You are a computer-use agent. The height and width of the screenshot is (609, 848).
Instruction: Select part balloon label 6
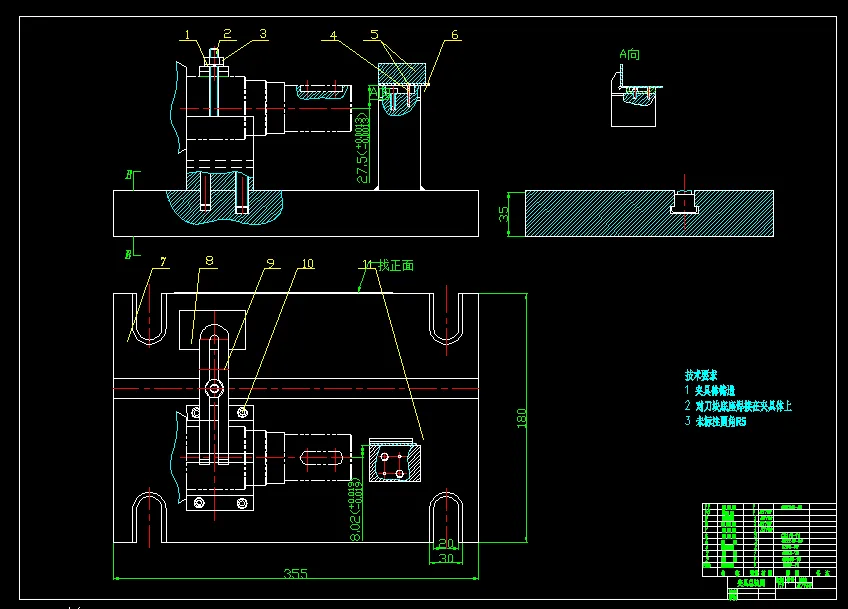click(x=455, y=35)
